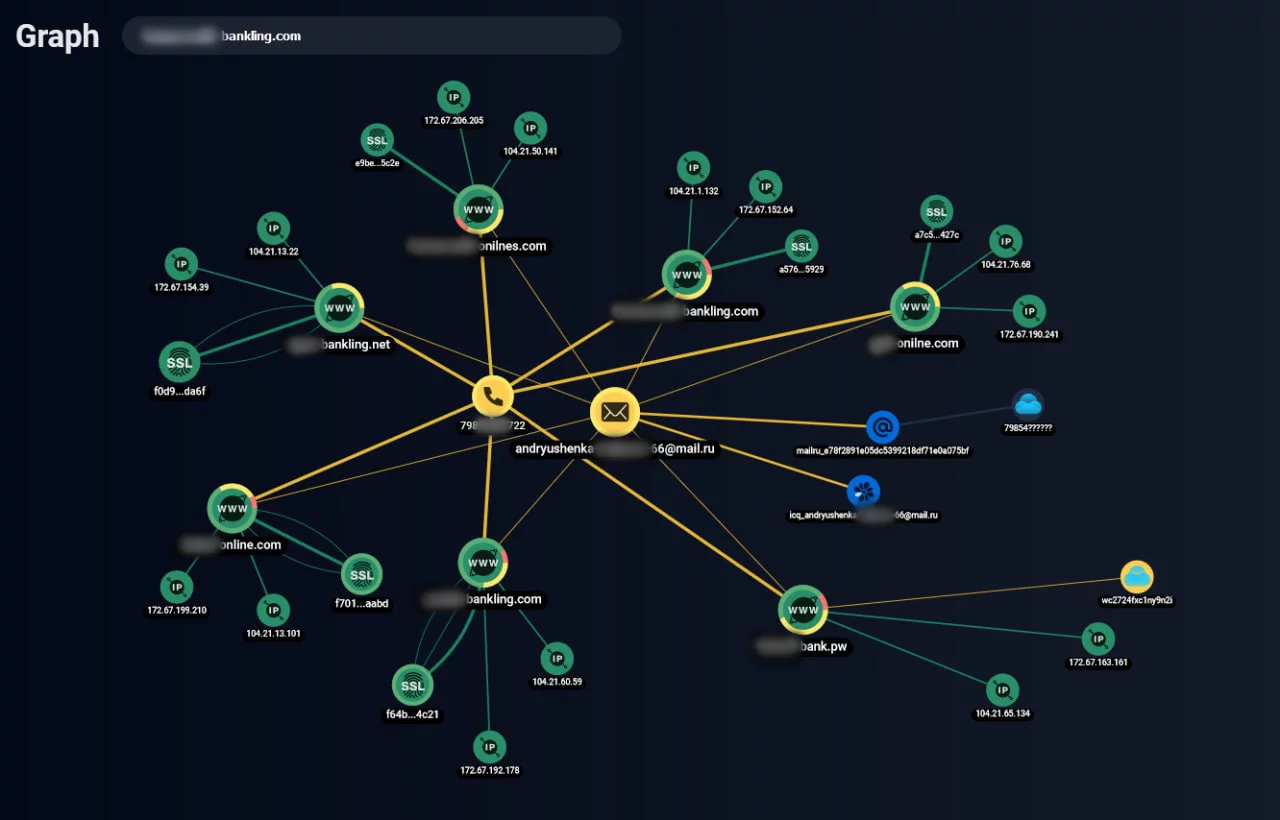Select the IP node 172.67.190.241
The height and width of the screenshot is (820, 1280).
coord(1029,311)
